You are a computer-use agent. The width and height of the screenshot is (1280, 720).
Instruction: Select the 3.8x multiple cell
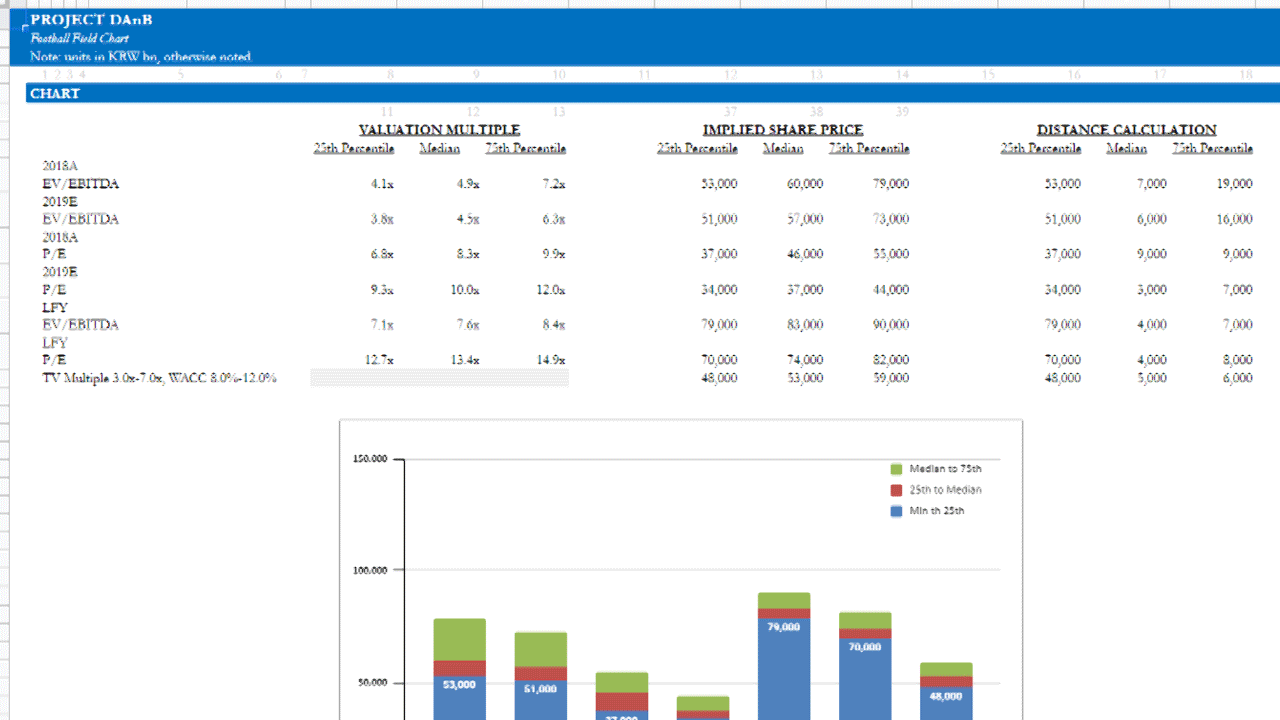382,219
